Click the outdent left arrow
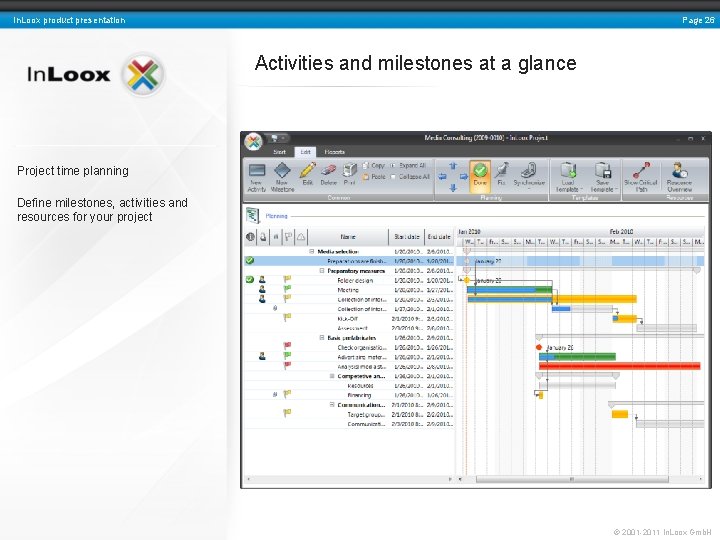Image resolution: width=720 pixels, height=540 pixels. click(x=442, y=176)
